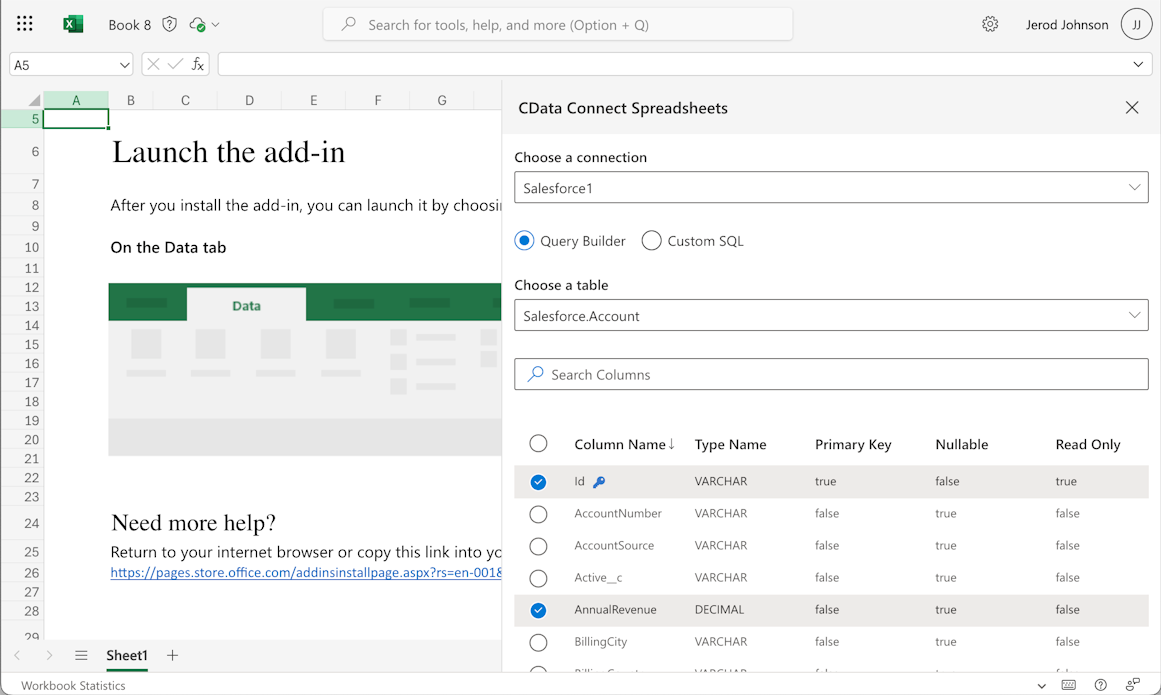This screenshot has width=1161, height=695.
Task: Click the Excel logo icon
Action: point(73,24)
